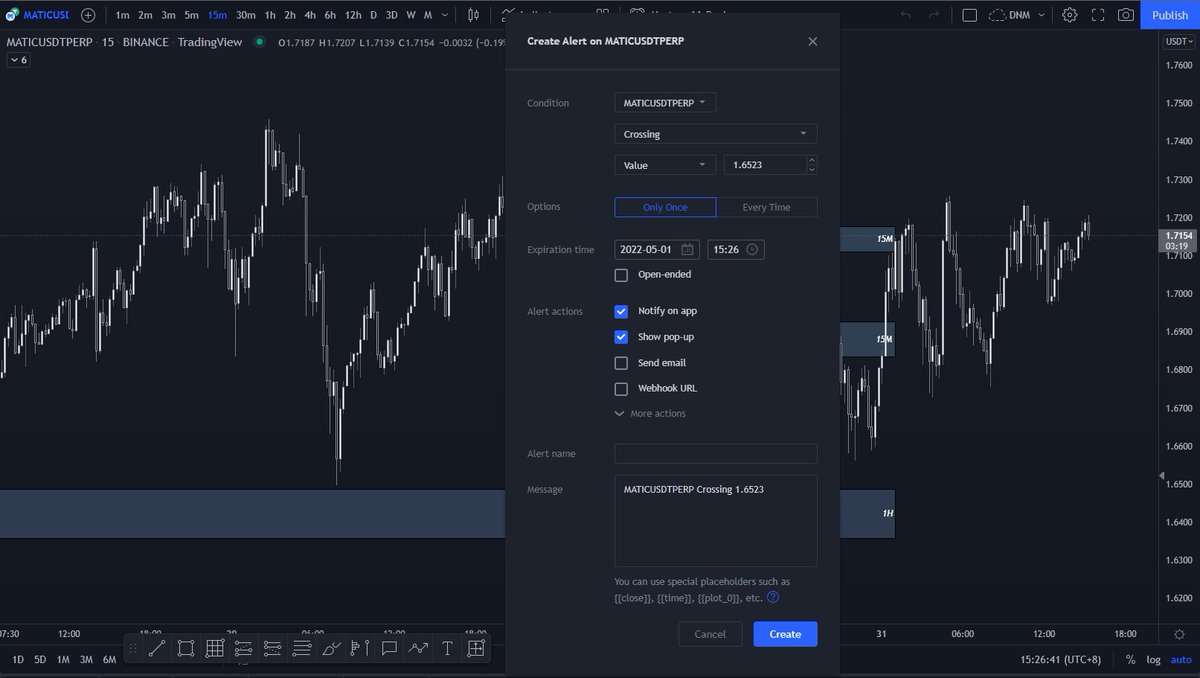Image resolution: width=1200 pixels, height=678 pixels.
Task: Click the Publish button
Action: [x=1170, y=15]
